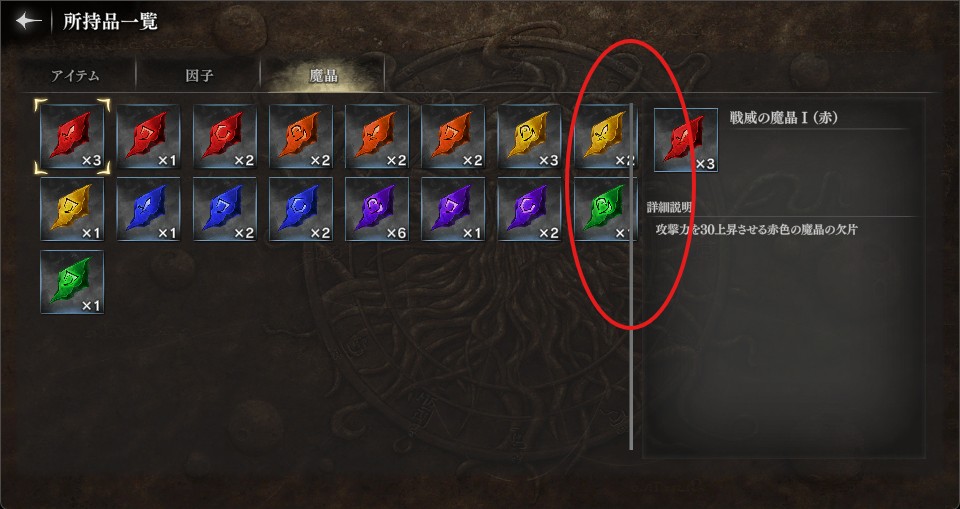Select the red crystal with ×3 count

(x=72, y=137)
